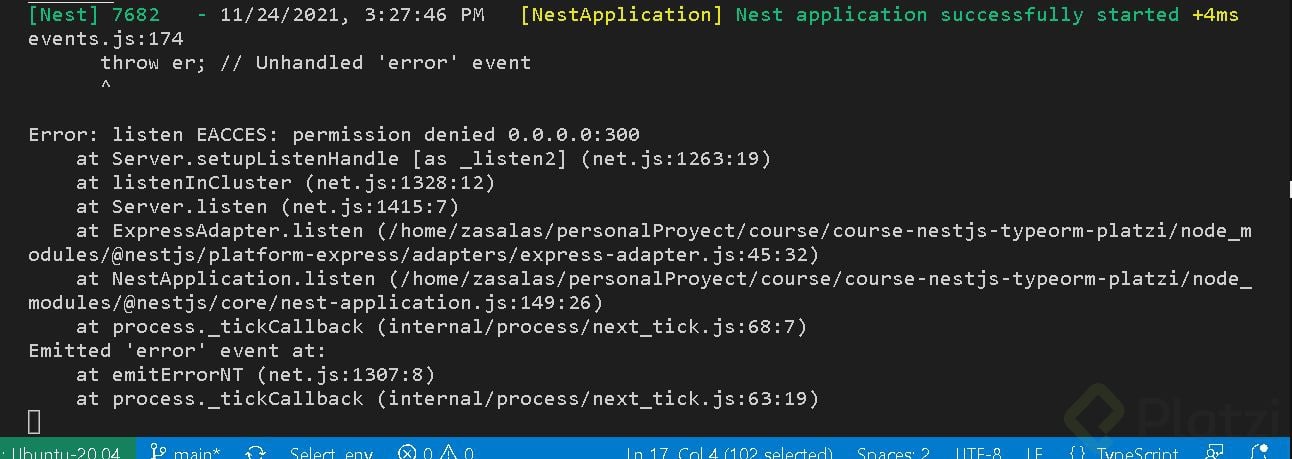
Task: Click the curly braces icon before TypeScript
Action: click(x=1078, y=453)
